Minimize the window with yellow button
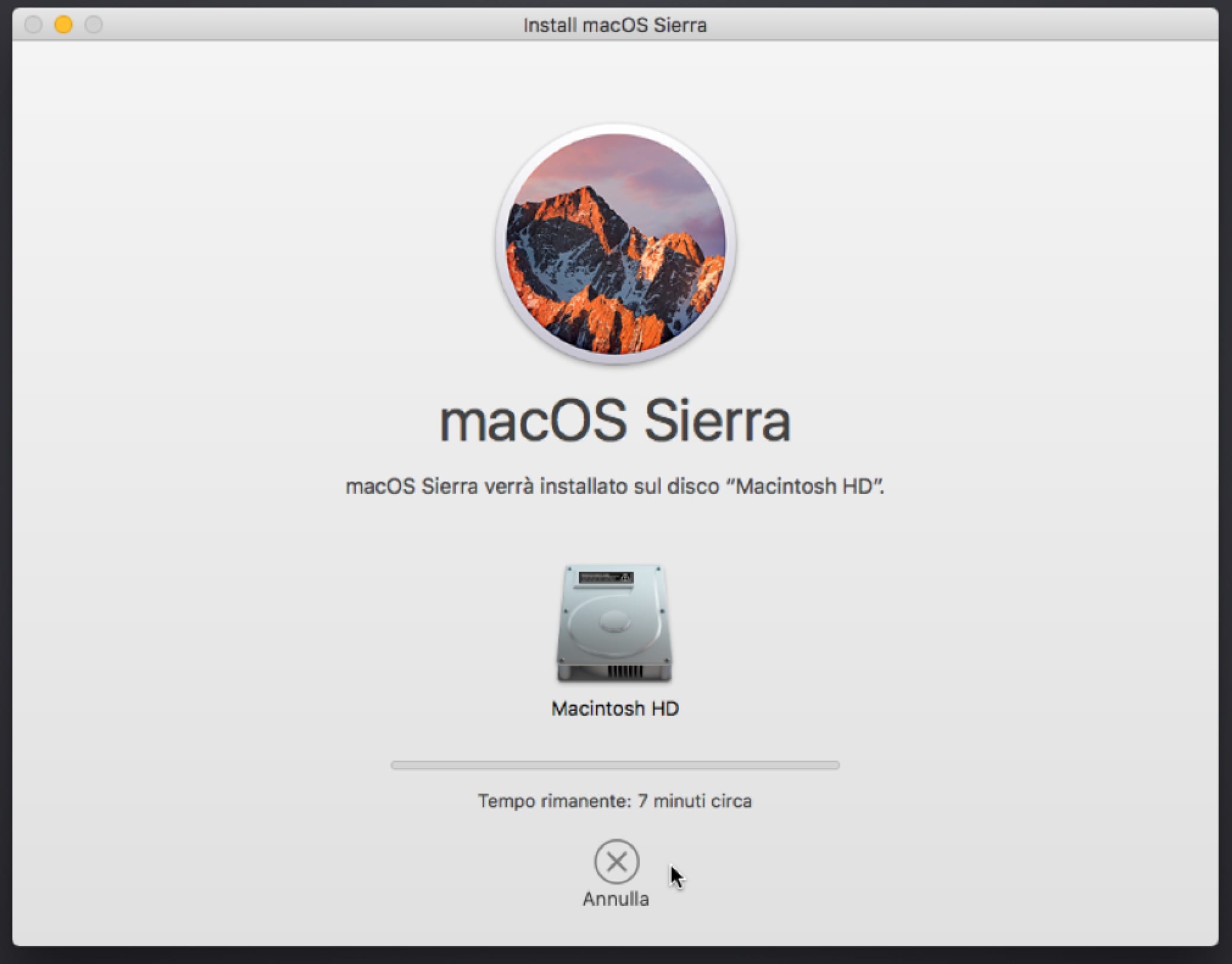This screenshot has width=1232, height=964. click(x=63, y=25)
